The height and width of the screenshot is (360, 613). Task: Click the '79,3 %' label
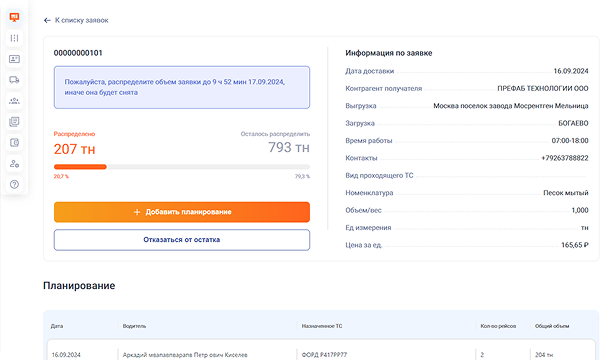[303, 177]
